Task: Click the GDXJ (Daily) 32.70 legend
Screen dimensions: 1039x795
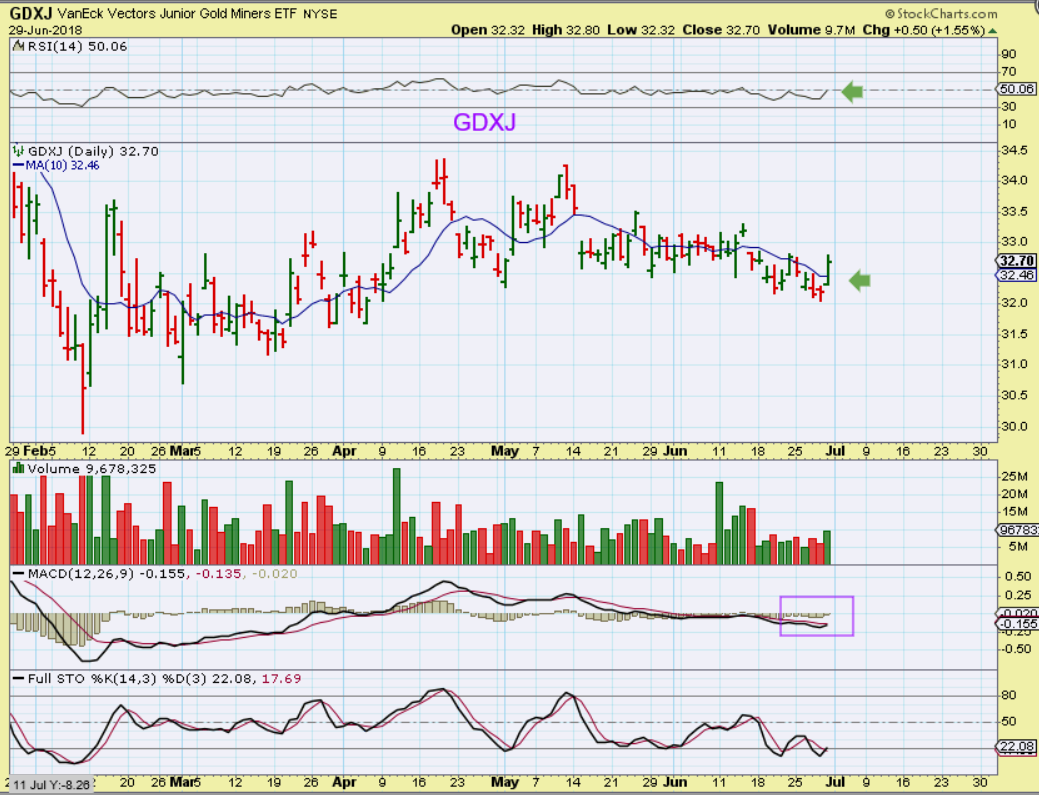Action: coord(93,151)
